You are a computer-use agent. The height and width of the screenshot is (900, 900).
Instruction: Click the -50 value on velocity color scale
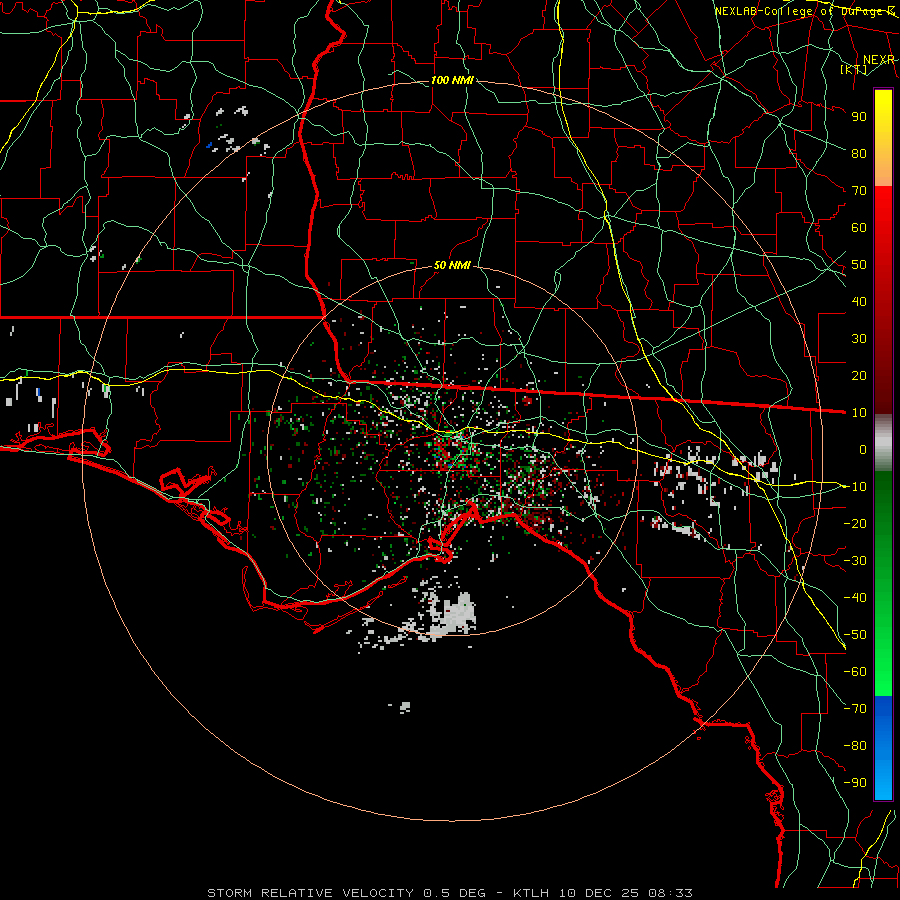(855, 635)
